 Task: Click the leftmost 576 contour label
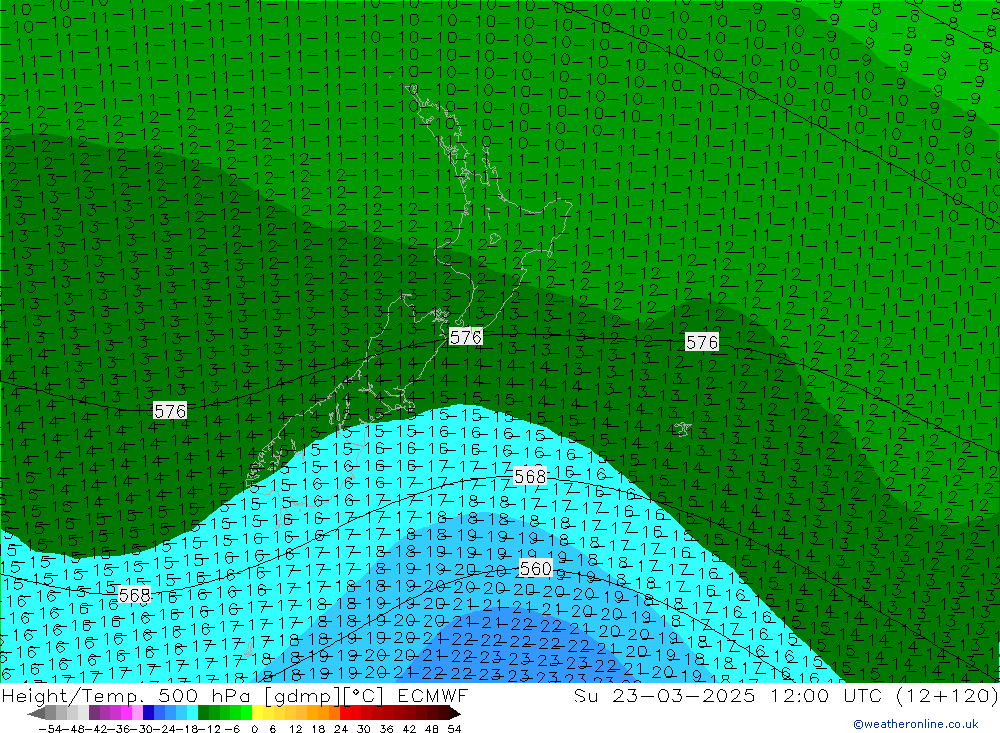[x=170, y=411]
